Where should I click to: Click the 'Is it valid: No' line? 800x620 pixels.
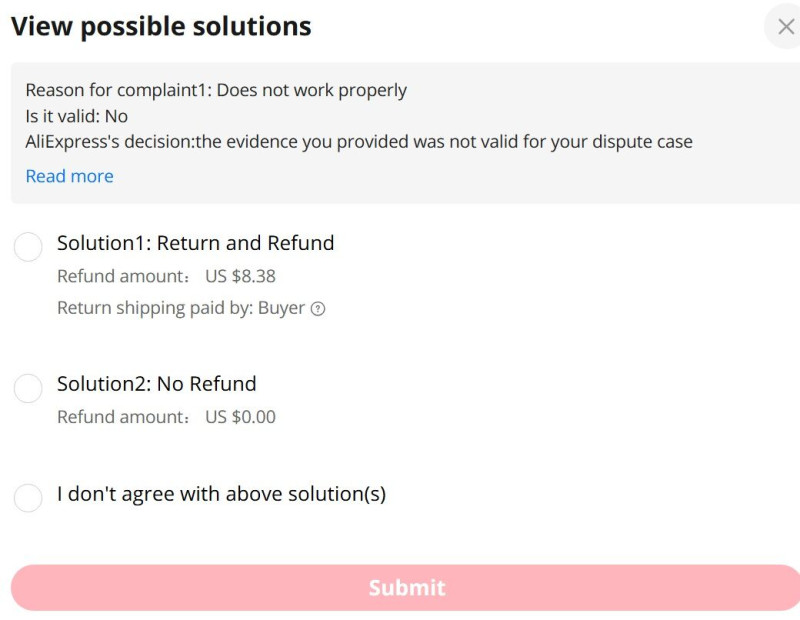[77, 116]
